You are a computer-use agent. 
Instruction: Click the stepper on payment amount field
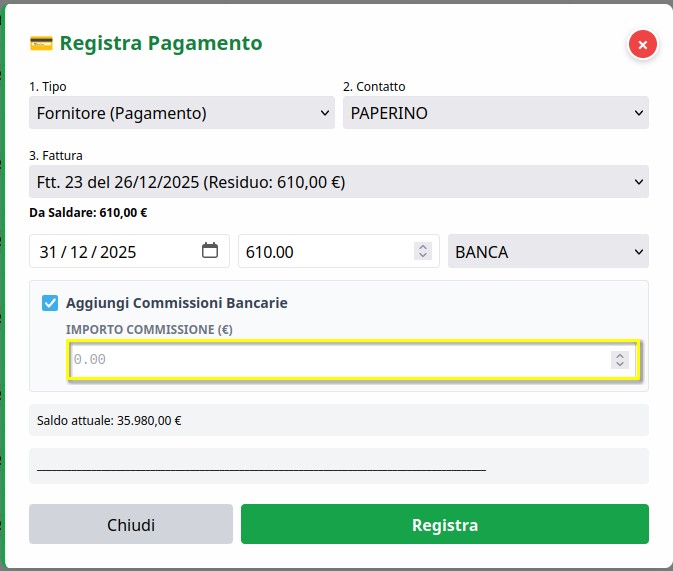pos(423,252)
